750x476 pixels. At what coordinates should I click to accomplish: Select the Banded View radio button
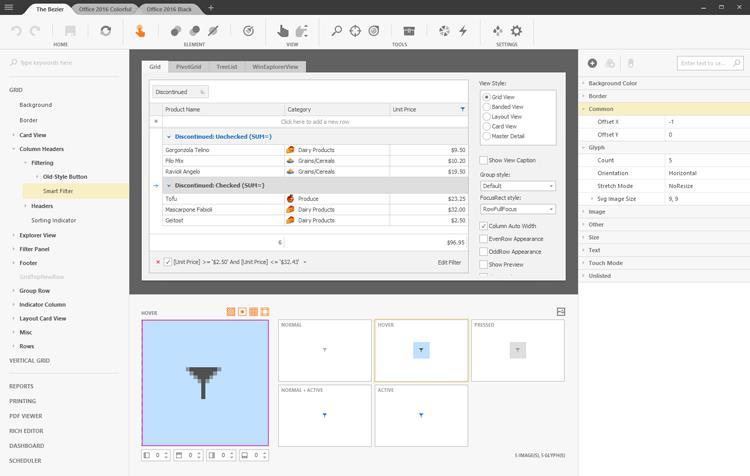[487, 107]
